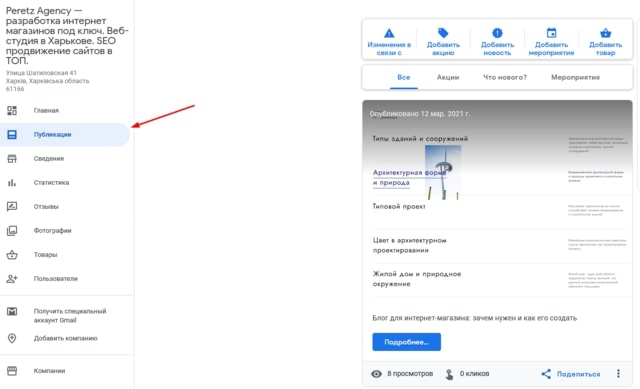Click the Типовой проект text

(399, 207)
